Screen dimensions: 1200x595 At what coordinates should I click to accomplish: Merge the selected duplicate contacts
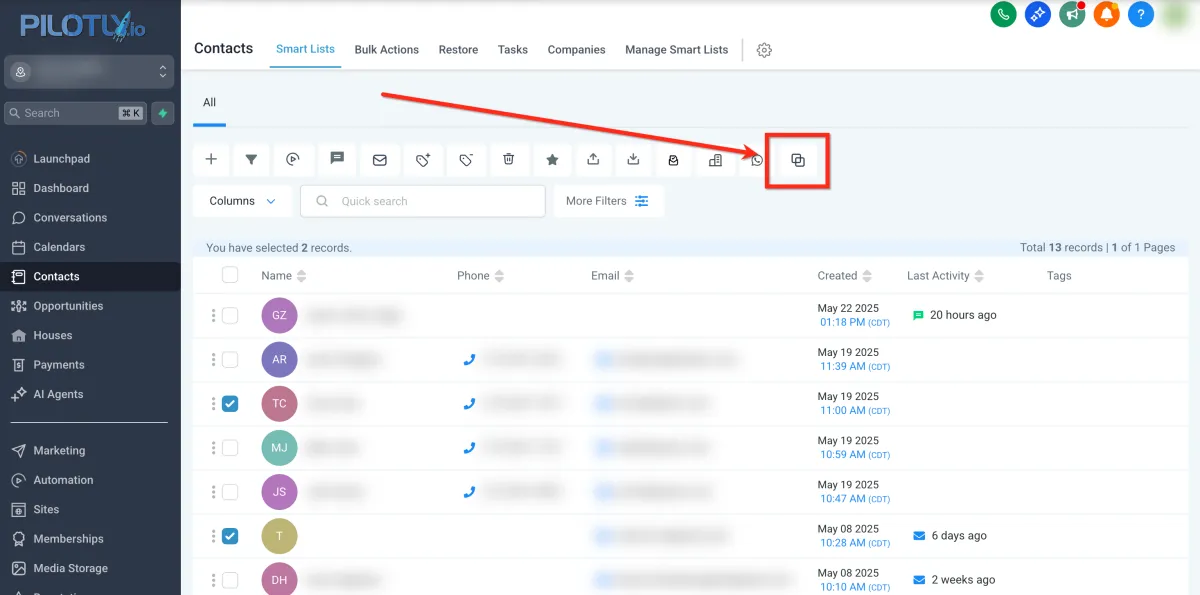[797, 159]
